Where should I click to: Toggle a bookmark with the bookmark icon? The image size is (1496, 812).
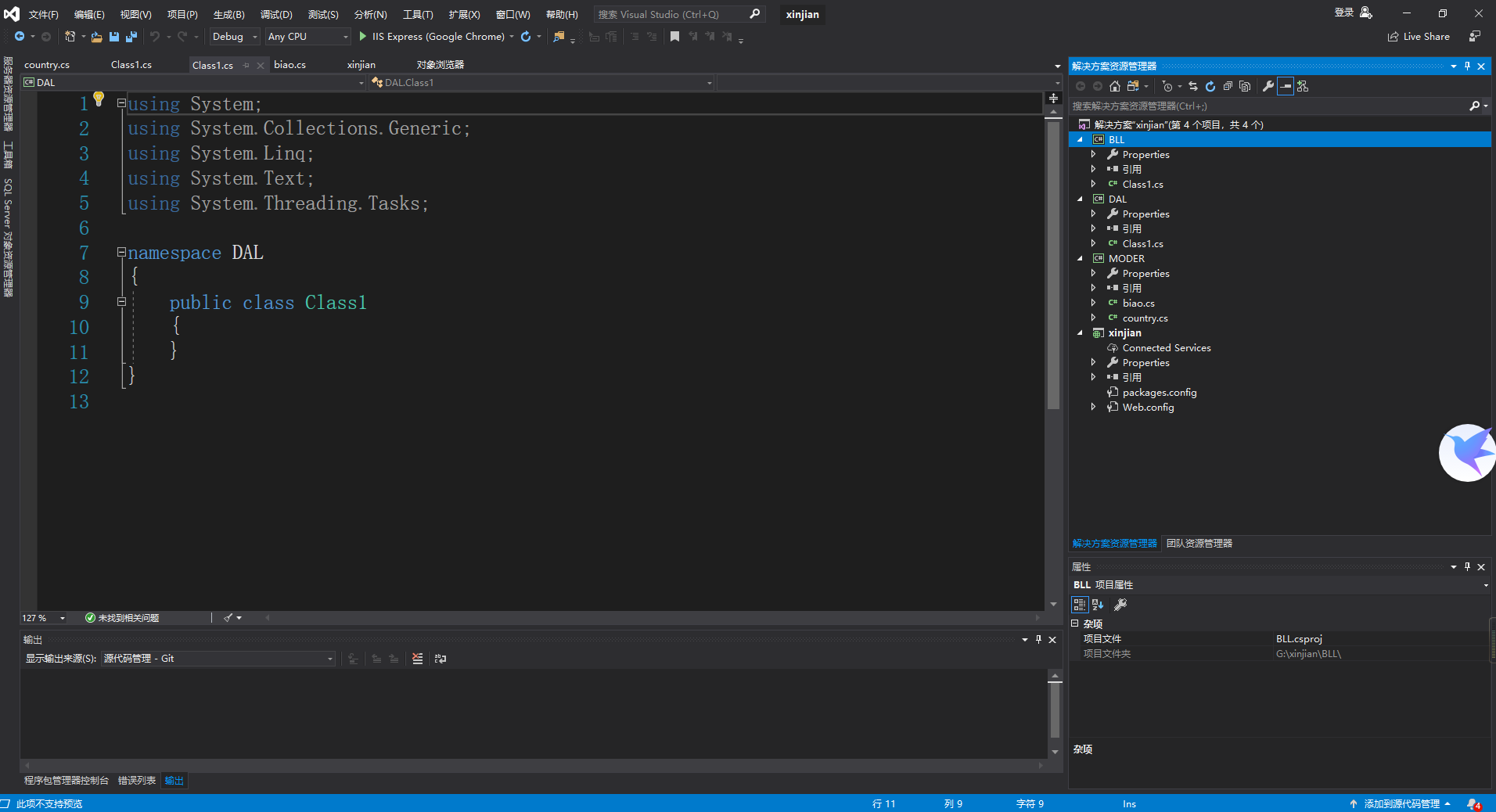674,37
